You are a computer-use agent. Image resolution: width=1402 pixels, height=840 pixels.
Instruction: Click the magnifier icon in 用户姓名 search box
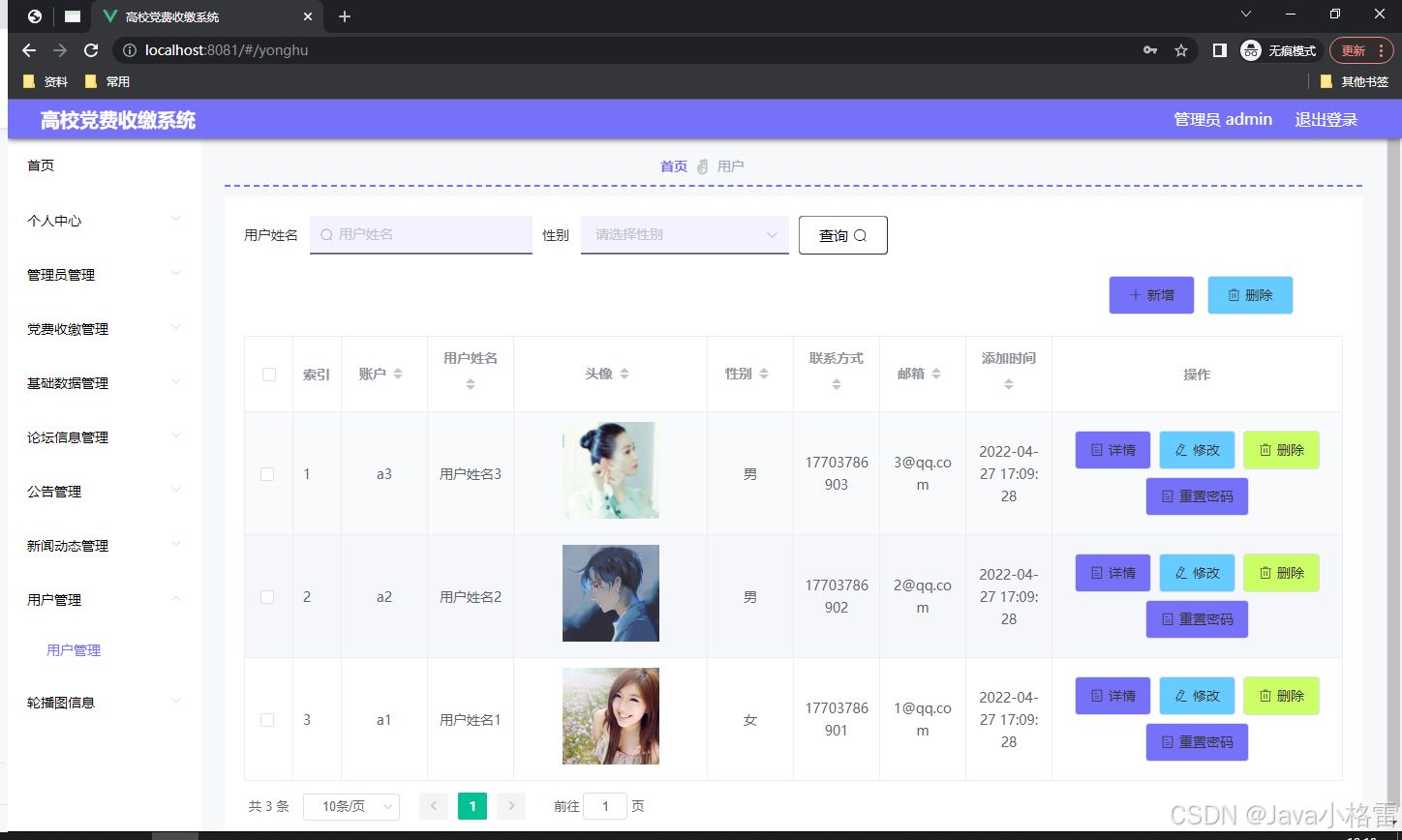pyautogui.click(x=326, y=234)
